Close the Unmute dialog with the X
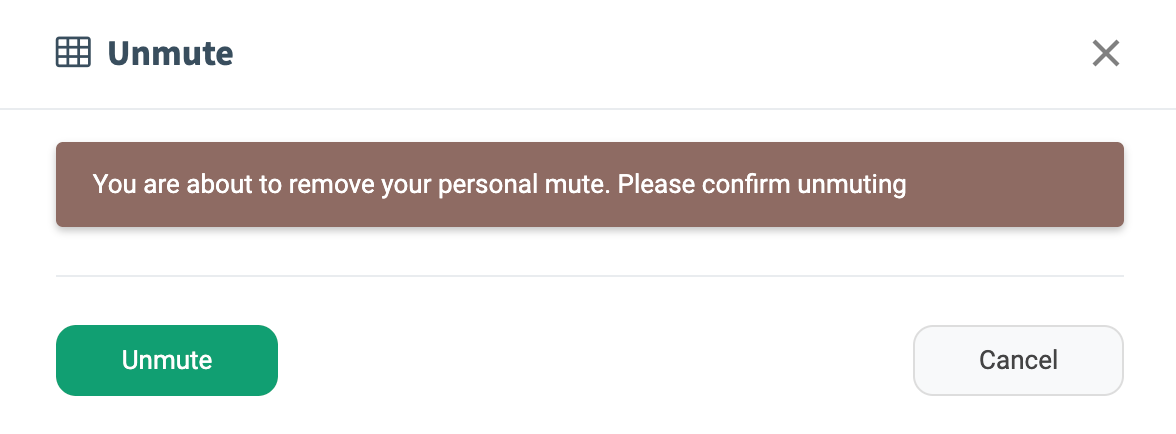 tap(1105, 53)
